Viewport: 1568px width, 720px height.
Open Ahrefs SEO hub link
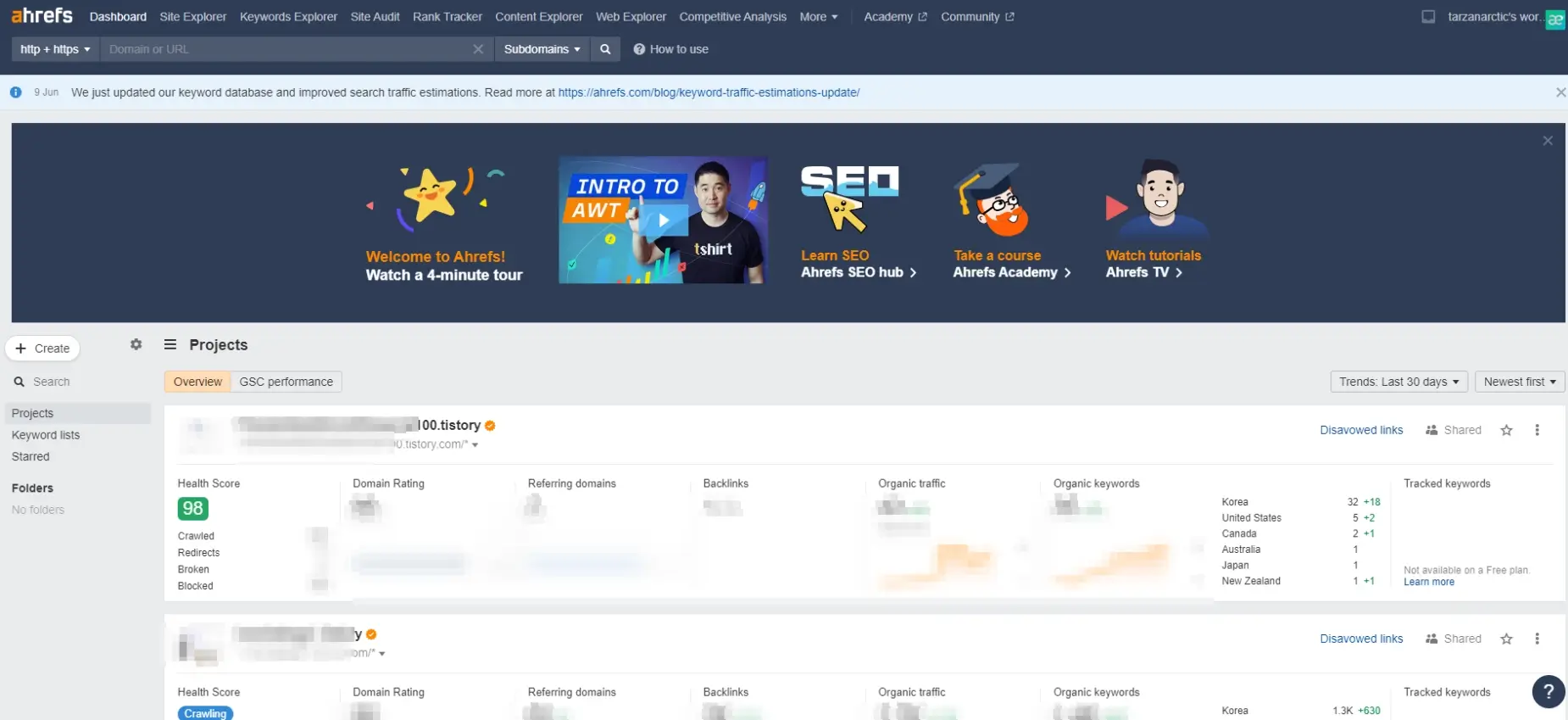[x=859, y=272]
